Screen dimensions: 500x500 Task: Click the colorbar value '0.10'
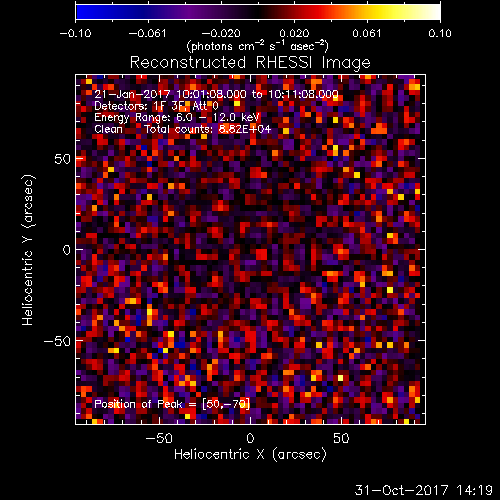pyautogui.click(x=440, y=33)
